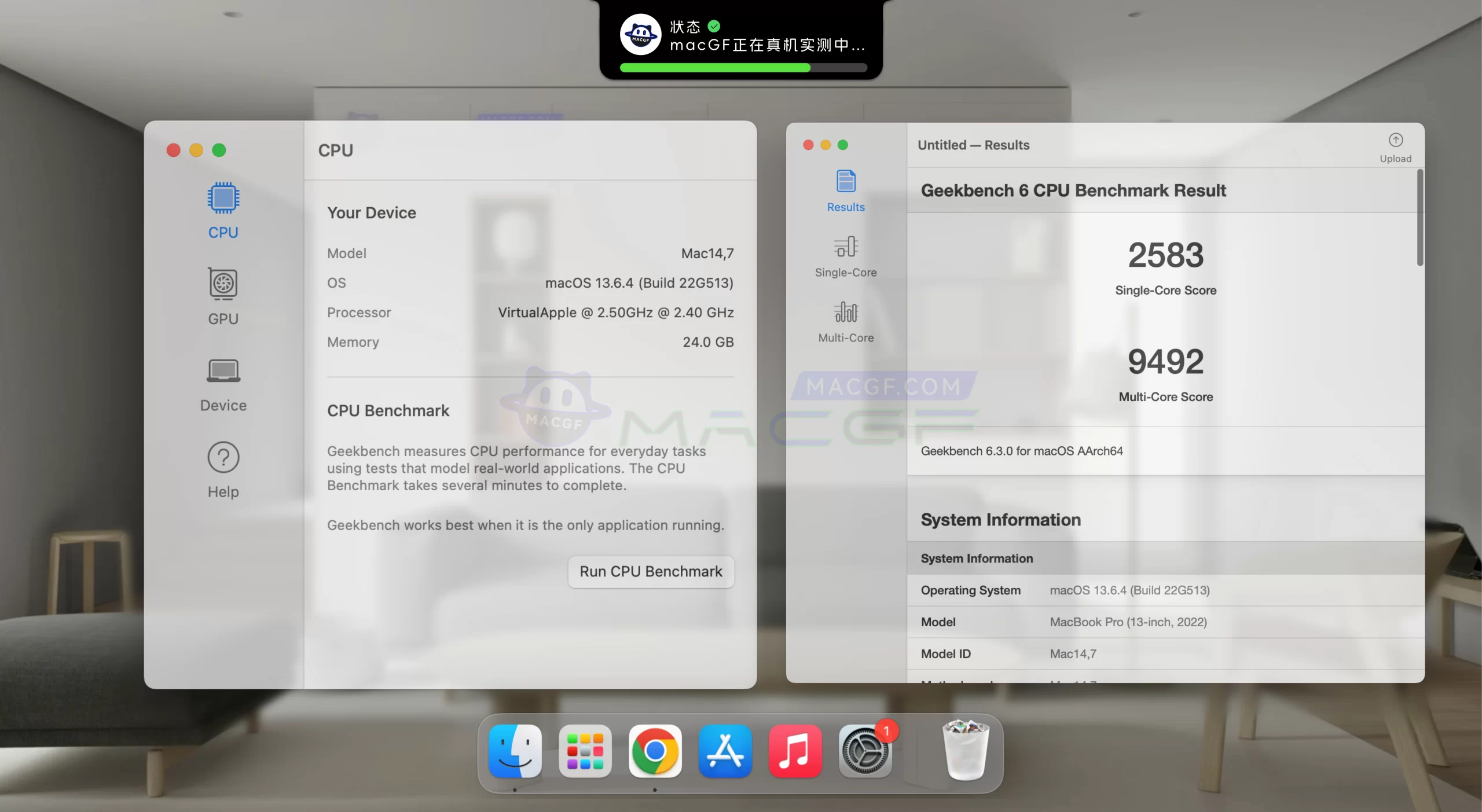The image size is (1482, 812).
Task: Select the CPU section in the sidebar
Action: [222, 211]
